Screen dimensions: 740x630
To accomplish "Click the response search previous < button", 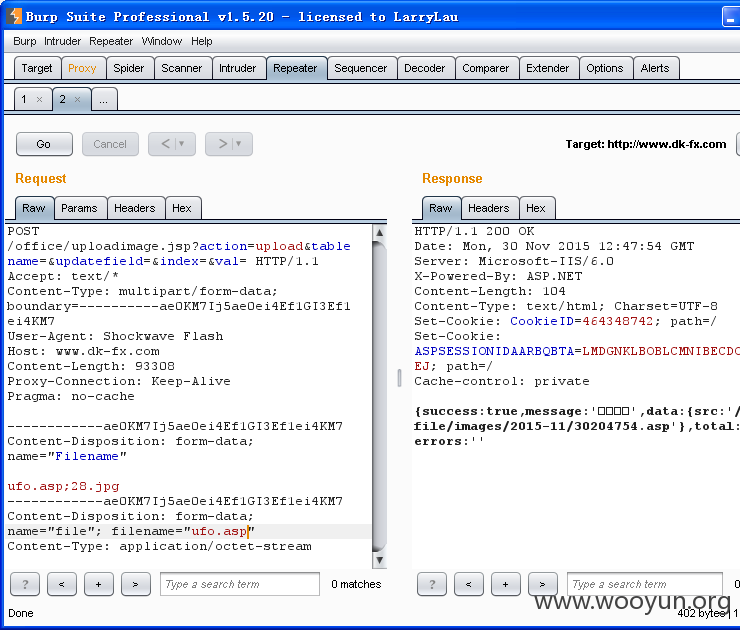I will point(469,584).
